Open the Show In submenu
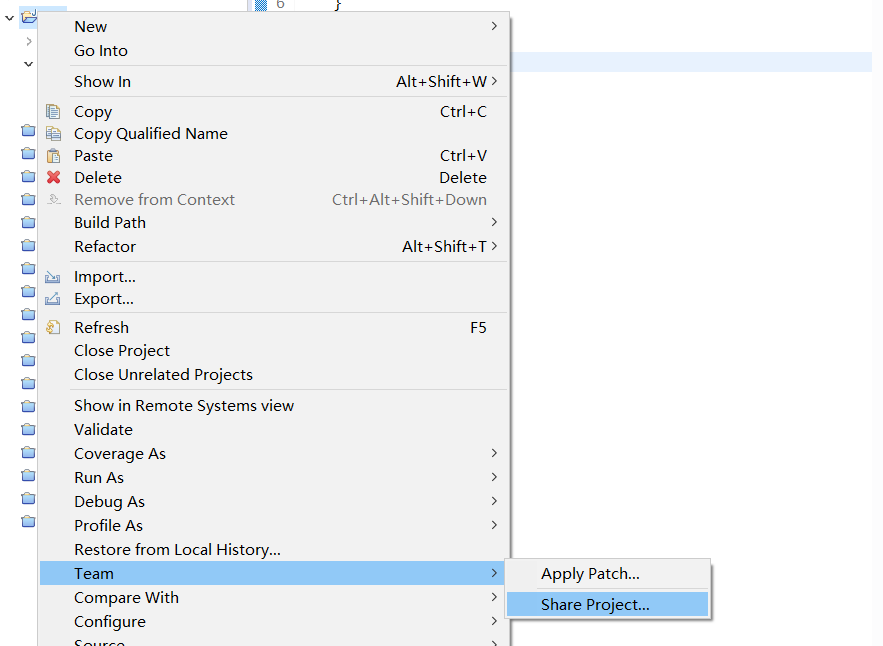 (274, 82)
